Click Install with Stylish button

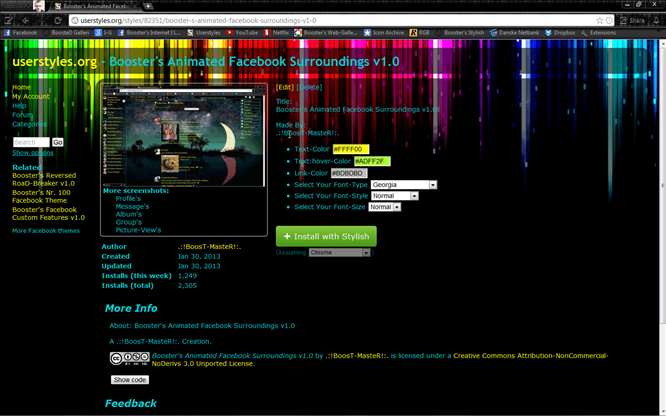coord(326,236)
